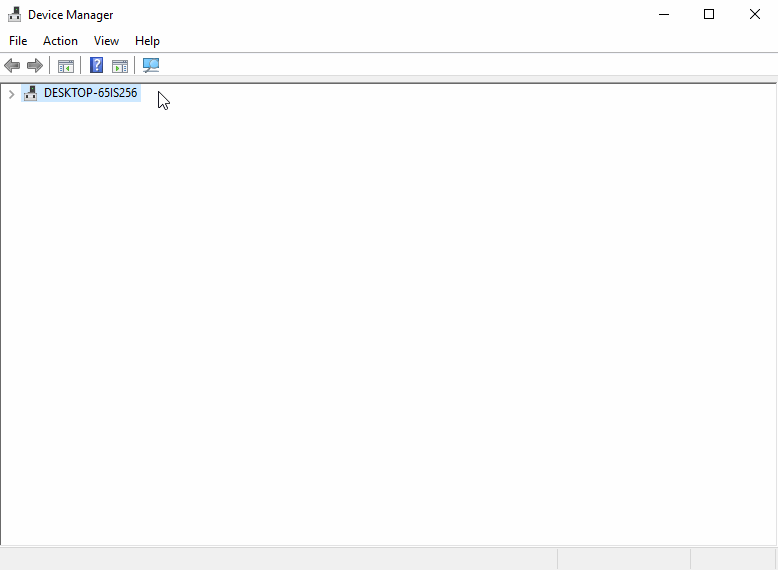Toggle the Show/Hide Action Pane toolbar icon
Screen dimensions: 778x570
pos(120,66)
